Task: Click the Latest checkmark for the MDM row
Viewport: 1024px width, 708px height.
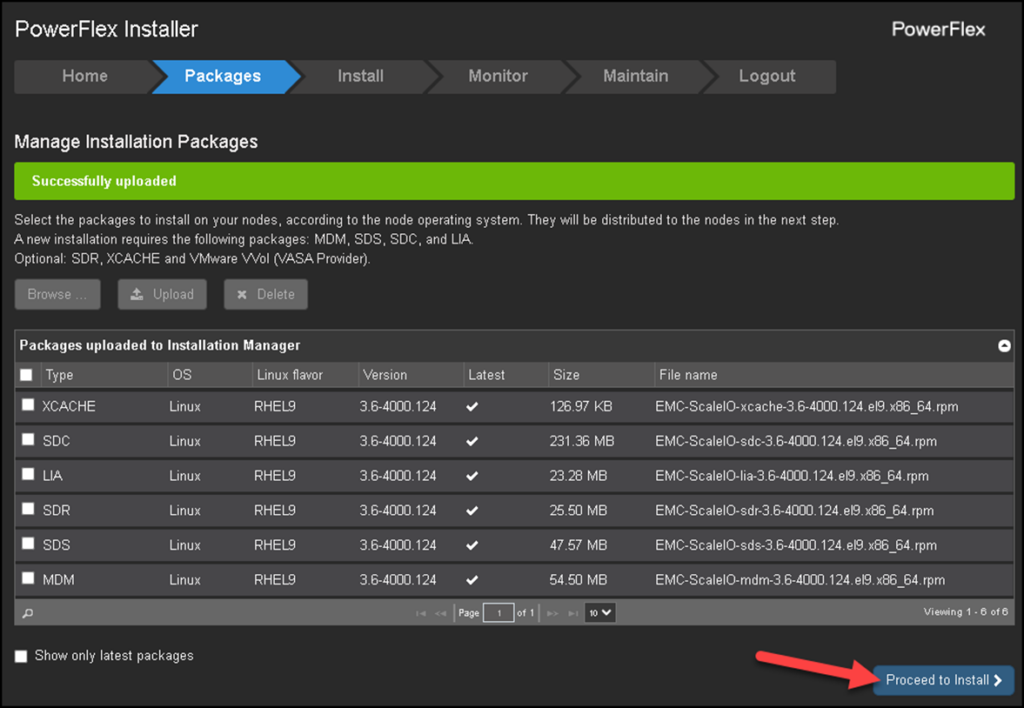Action: click(471, 578)
